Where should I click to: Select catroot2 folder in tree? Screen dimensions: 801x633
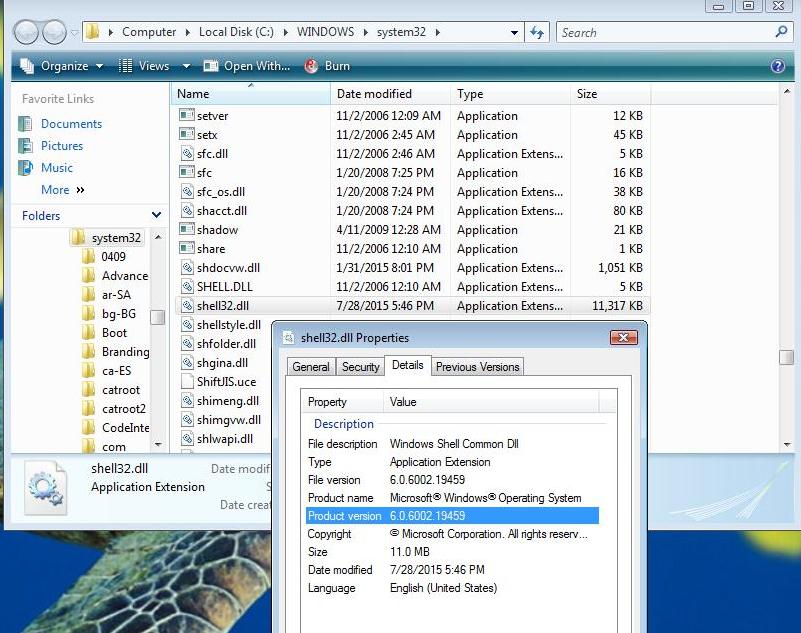click(x=124, y=409)
